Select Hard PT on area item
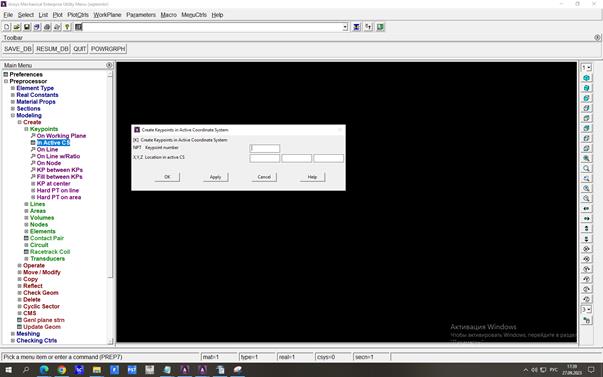The height and width of the screenshot is (377, 603). [59, 197]
